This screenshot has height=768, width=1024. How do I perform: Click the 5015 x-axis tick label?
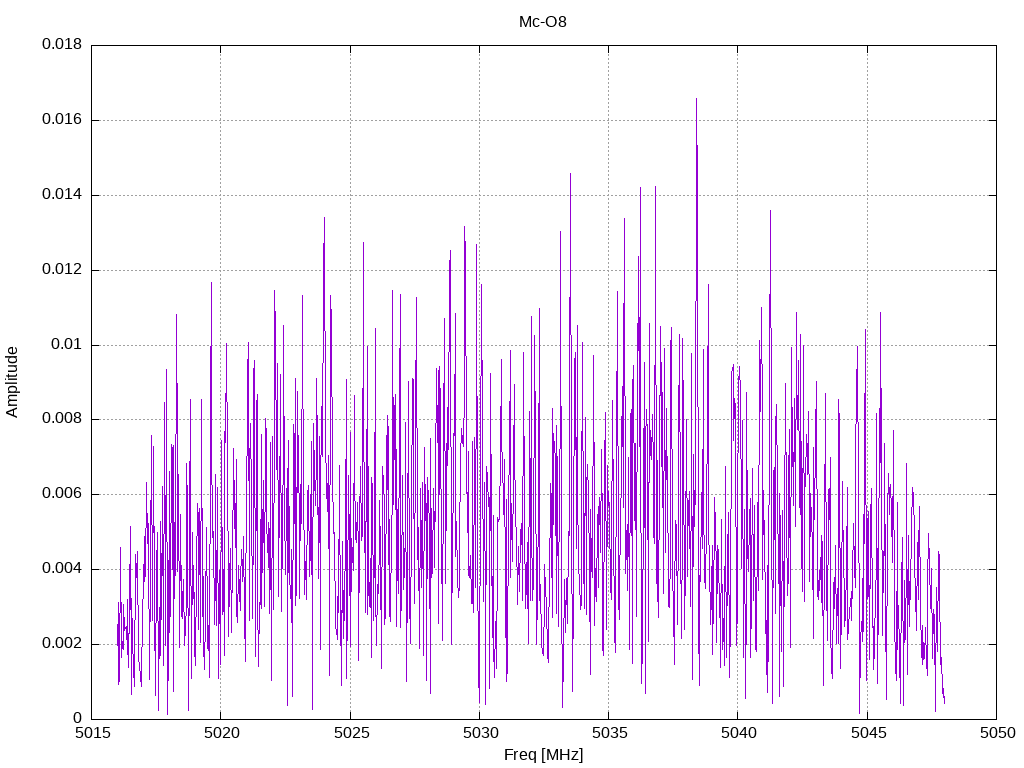(x=91, y=733)
